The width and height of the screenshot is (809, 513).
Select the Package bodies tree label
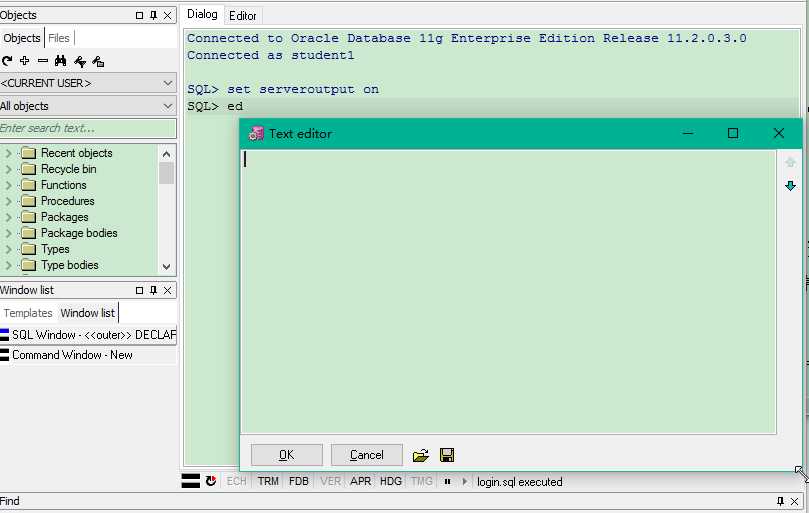[x=79, y=233]
